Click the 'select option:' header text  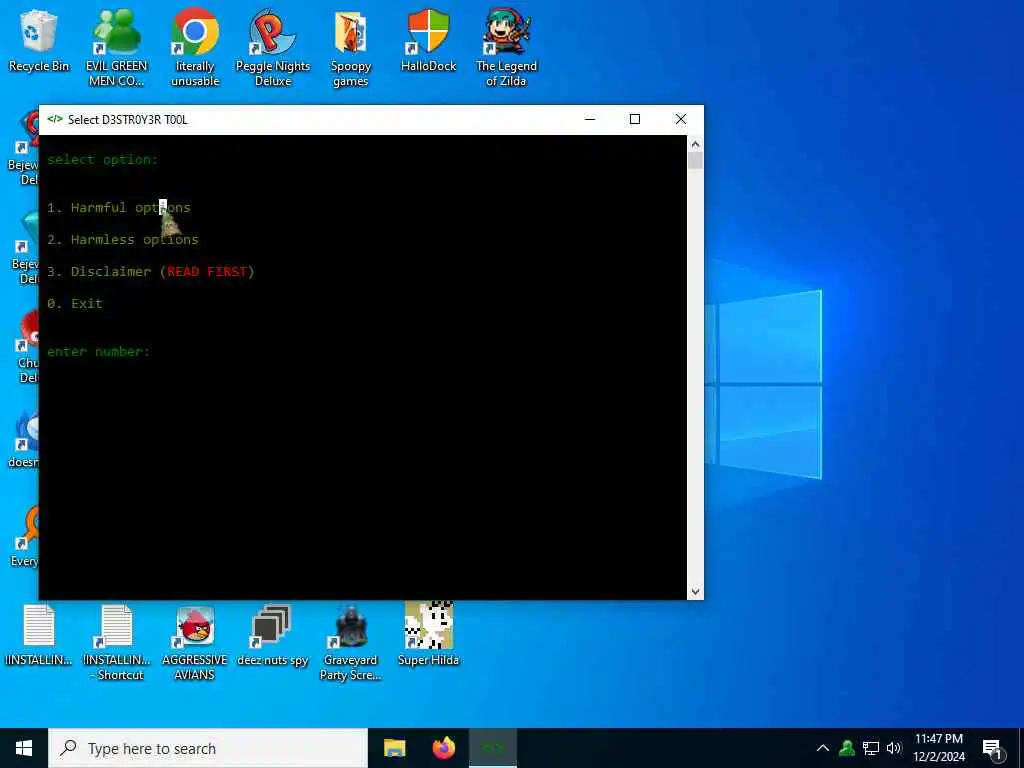[103, 159]
